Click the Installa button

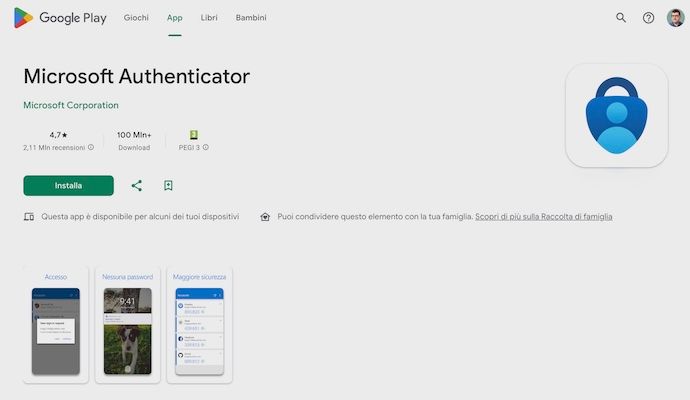click(69, 186)
